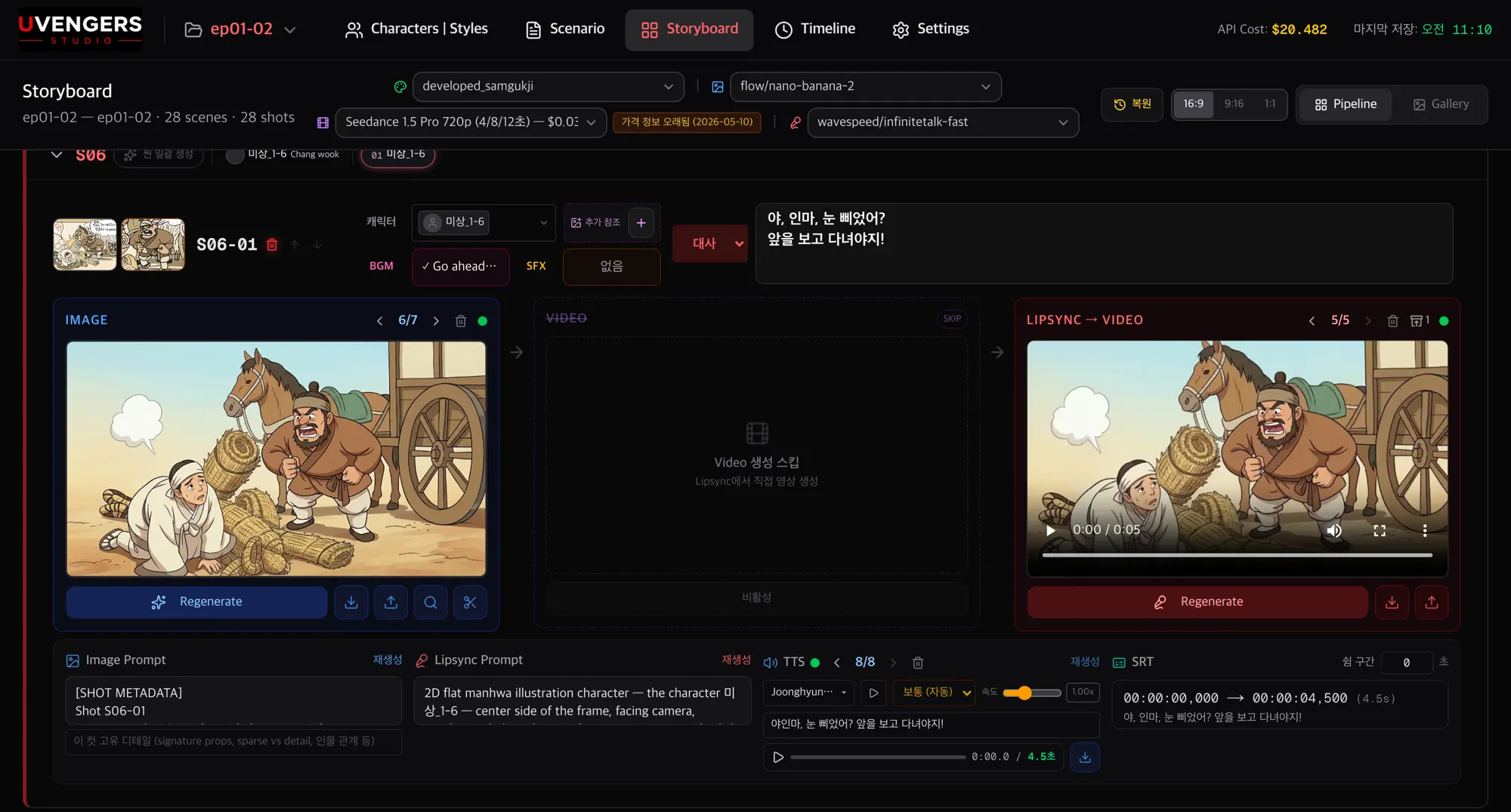The width and height of the screenshot is (1511, 812).
Task: Switch to Gallery view
Action: pyautogui.click(x=1441, y=104)
